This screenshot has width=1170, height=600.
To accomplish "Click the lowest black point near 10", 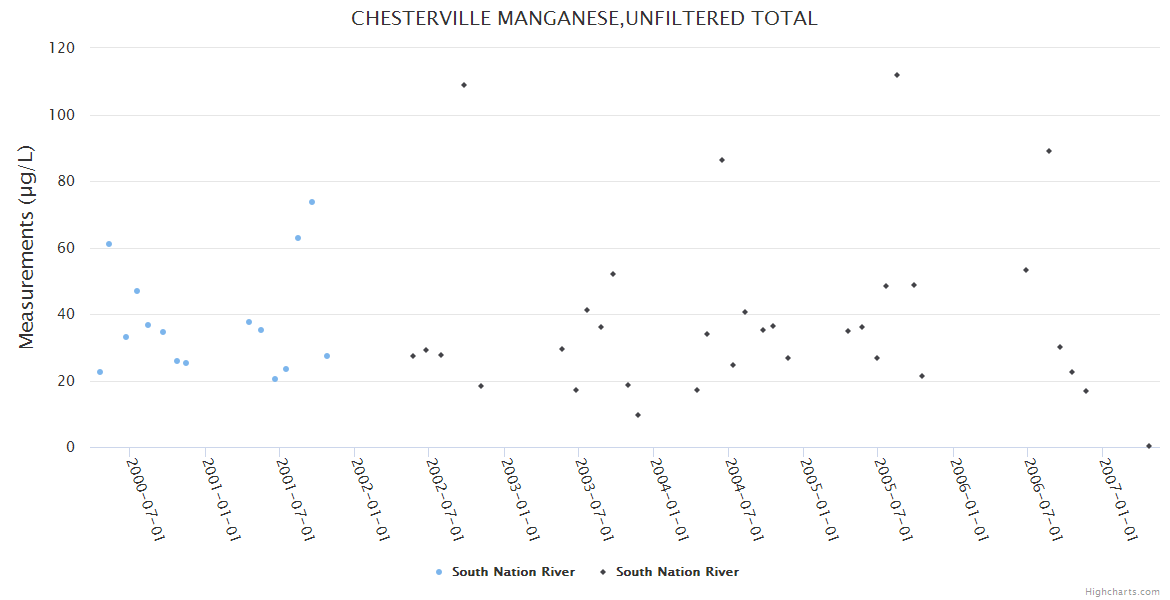I will 638,415.
